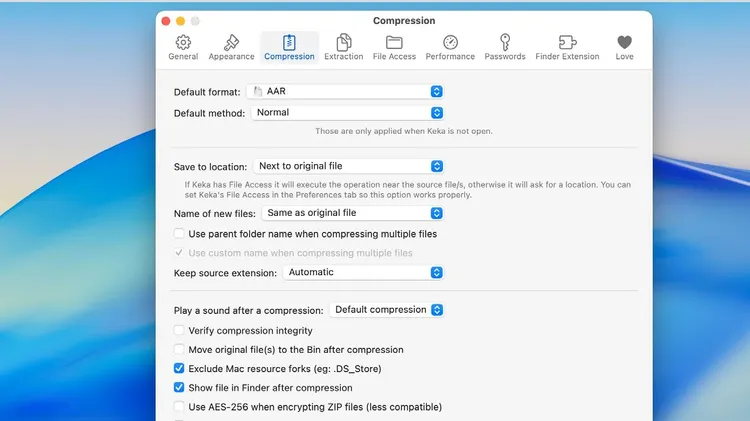Enable Move original files to Bin
The image size is (750, 421).
180,350
